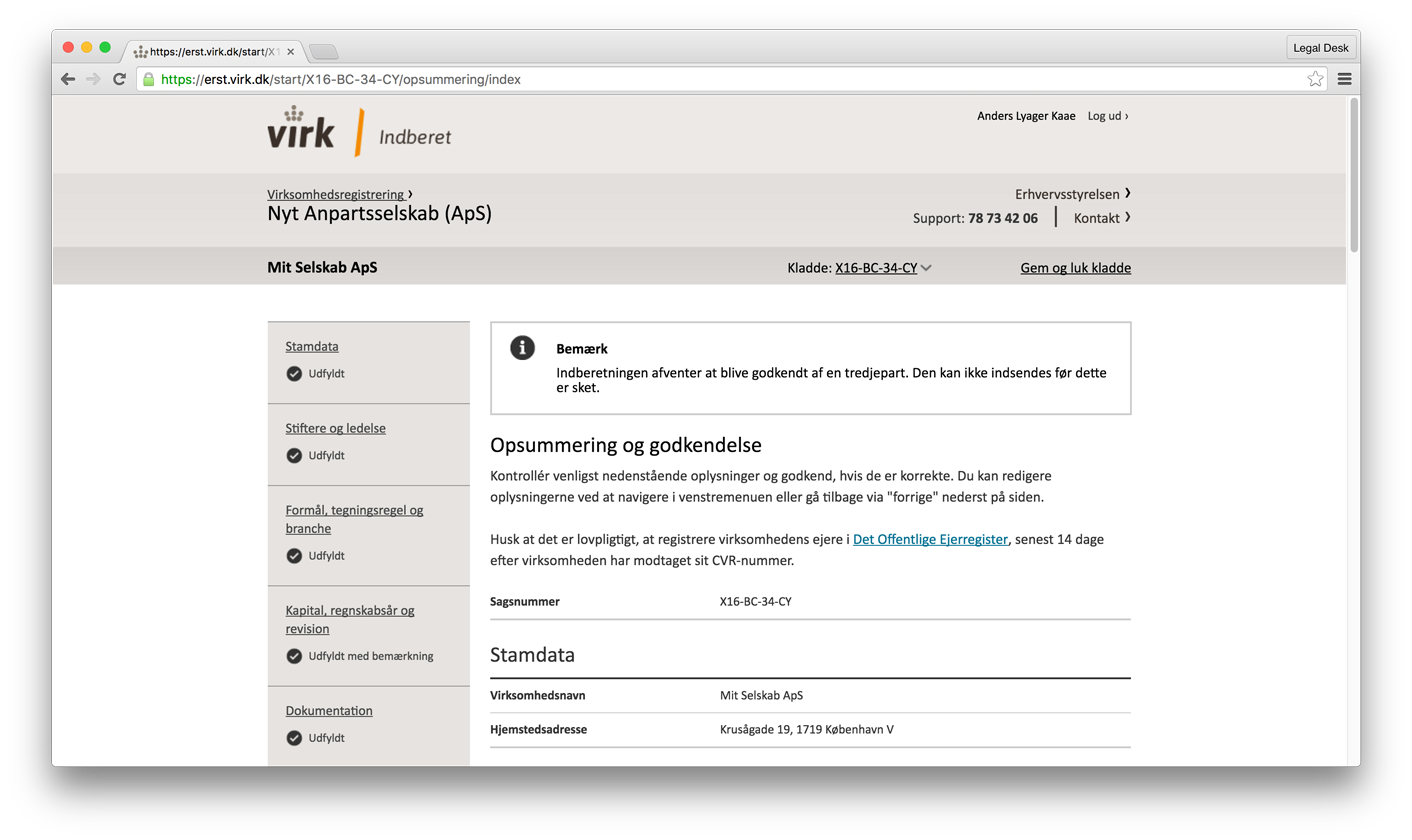Click the Legal Desk profile button
The image size is (1412, 840).
coord(1321,47)
